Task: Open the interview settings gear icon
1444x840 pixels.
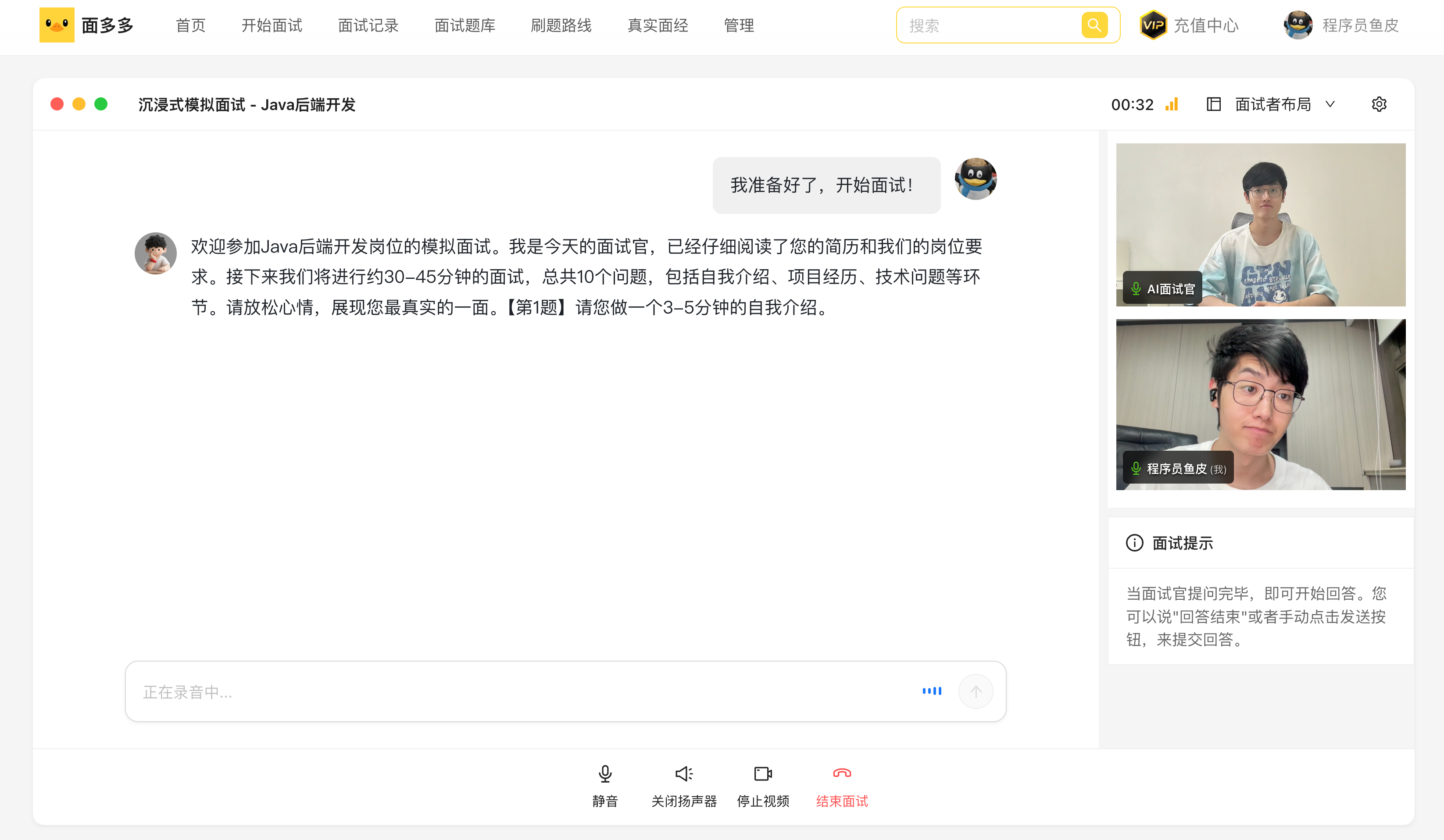Action: click(x=1379, y=104)
